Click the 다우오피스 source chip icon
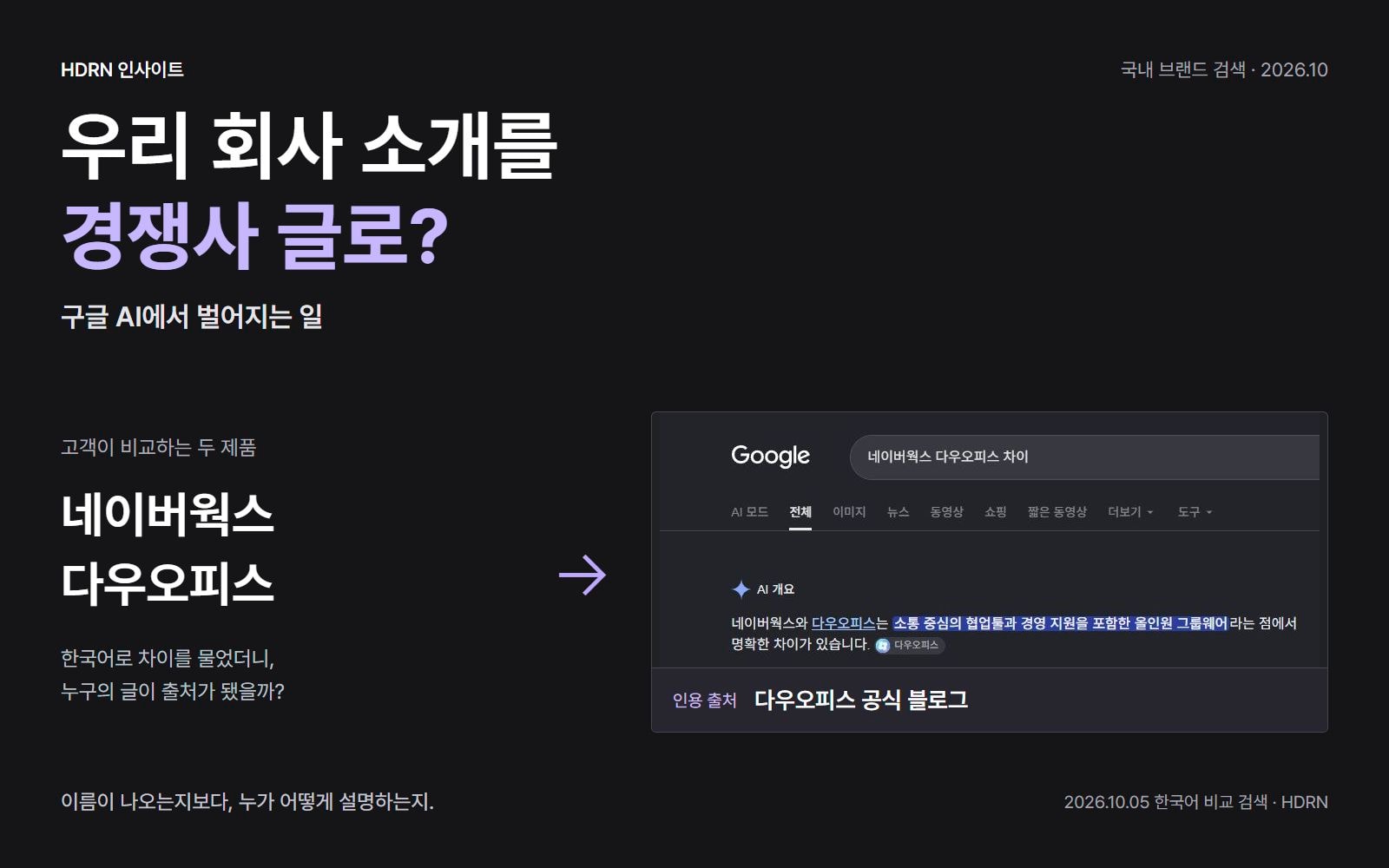The width and height of the screenshot is (1389, 868). (x=883, y=645)
